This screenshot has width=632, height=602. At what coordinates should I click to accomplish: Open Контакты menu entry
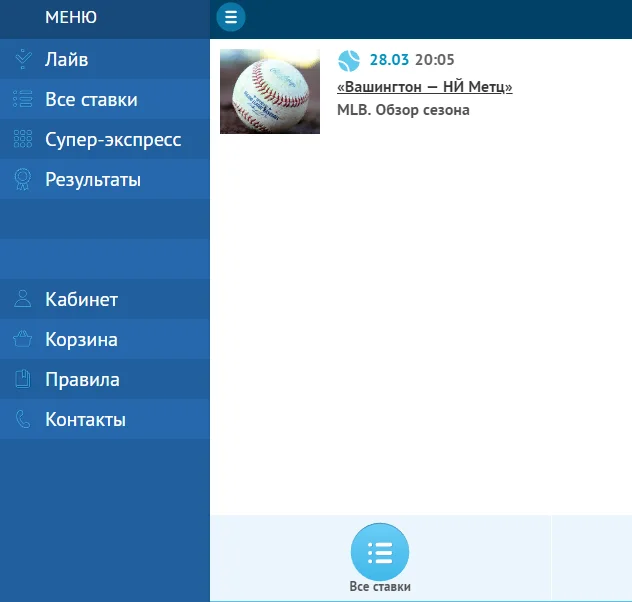tap(105, 419)
